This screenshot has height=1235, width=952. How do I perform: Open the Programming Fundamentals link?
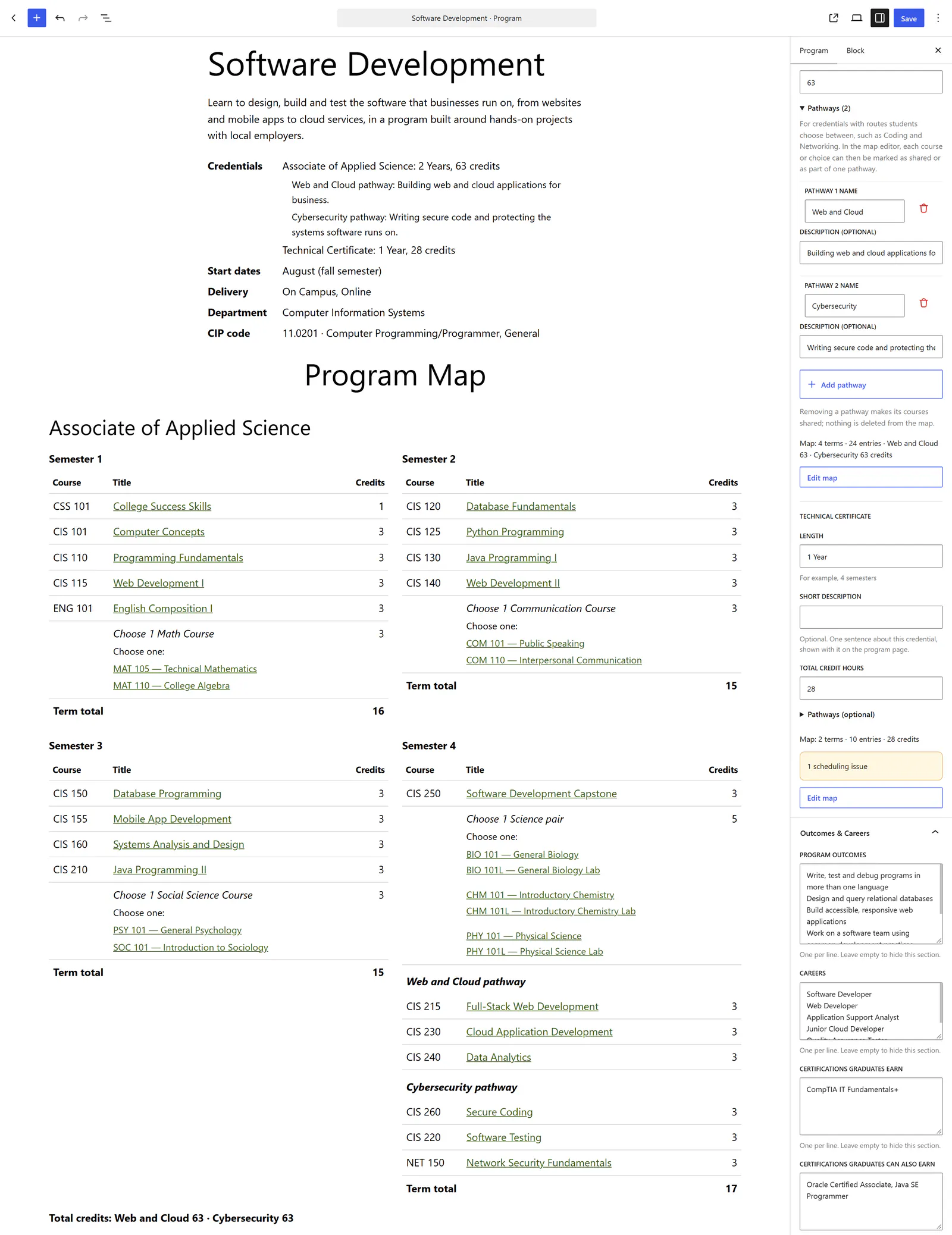click(178, 557)
